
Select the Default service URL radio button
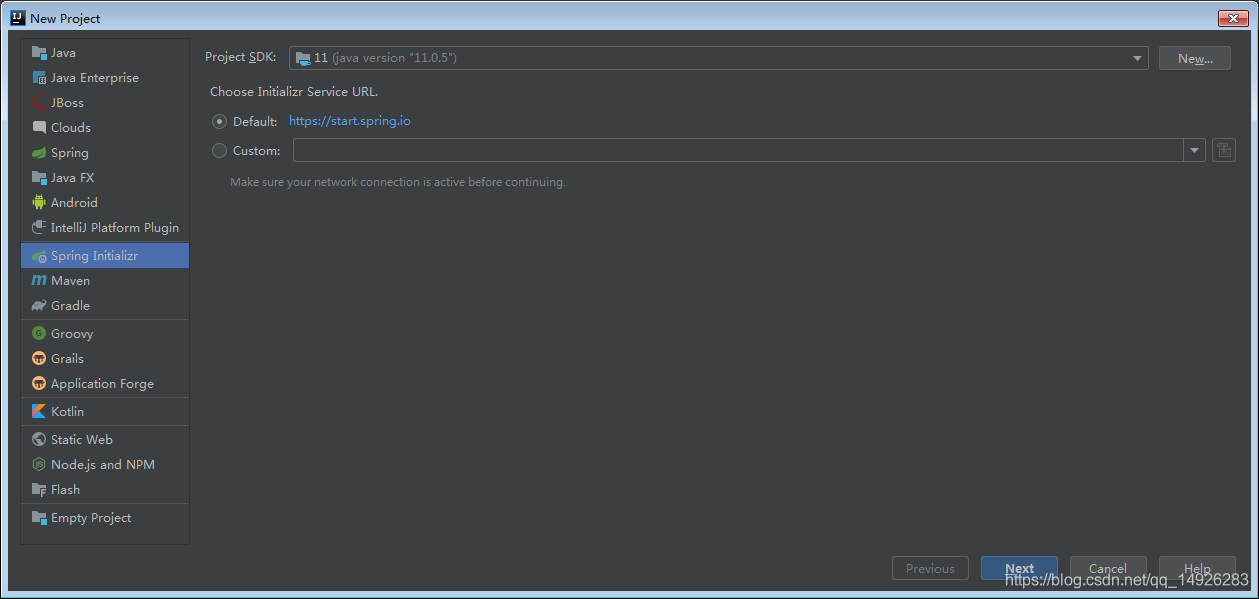(x=220, y=121)
